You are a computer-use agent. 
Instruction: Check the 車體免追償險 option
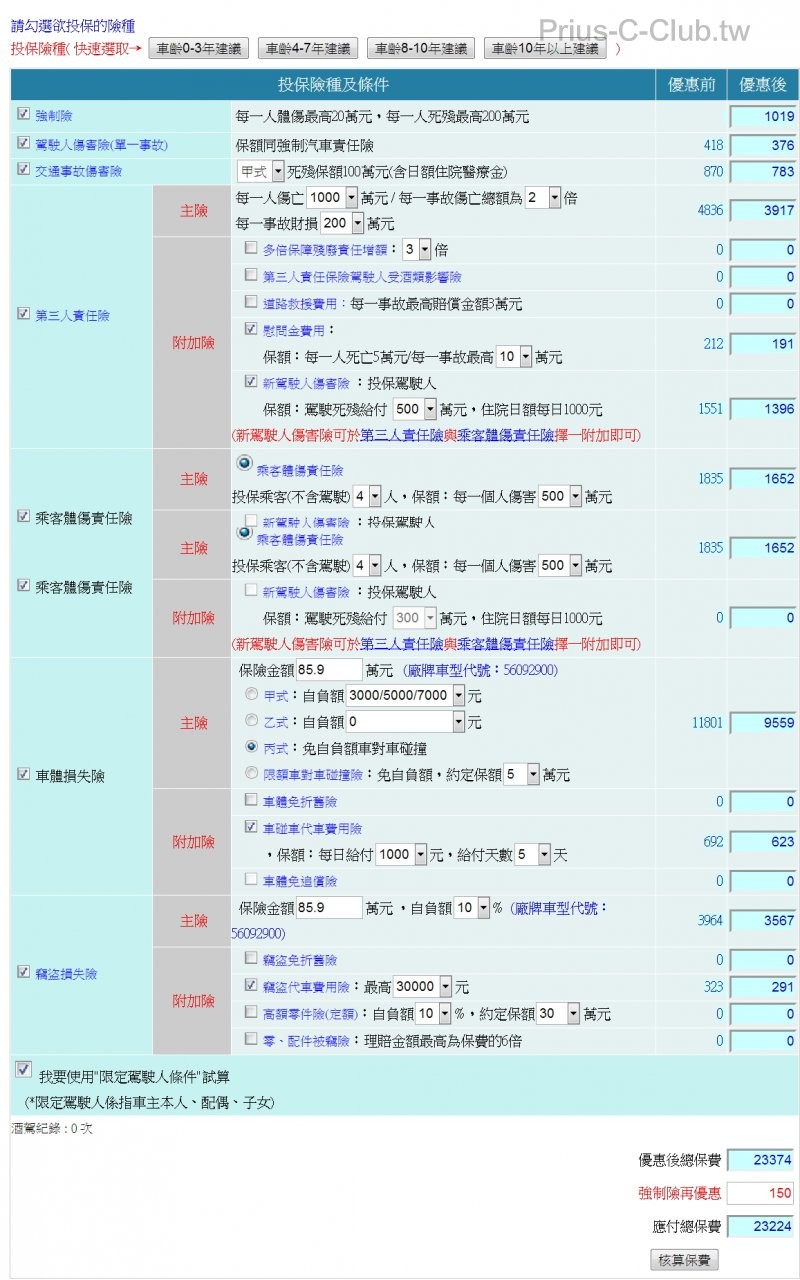coord(251,879)
